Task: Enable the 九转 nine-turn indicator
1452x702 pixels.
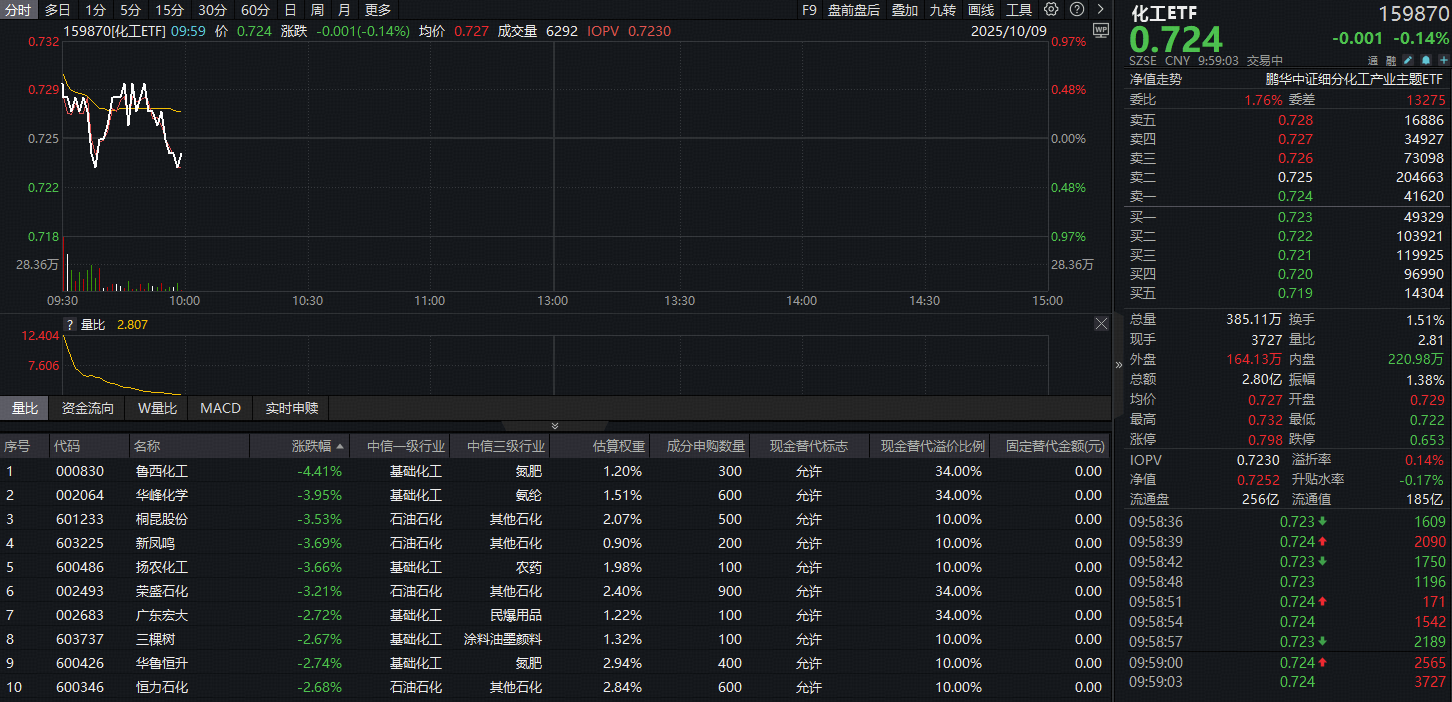Action: point(941,9)
